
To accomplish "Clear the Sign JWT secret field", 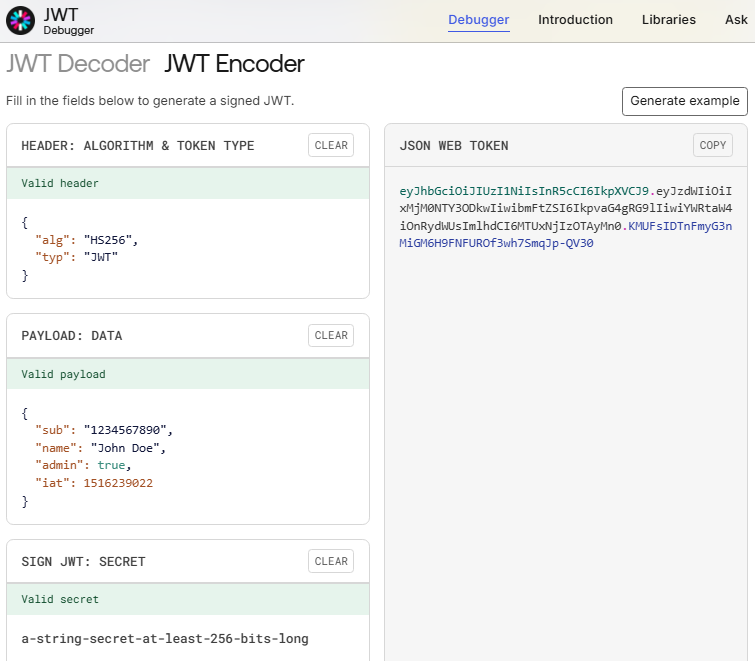I will coord(331,561).
